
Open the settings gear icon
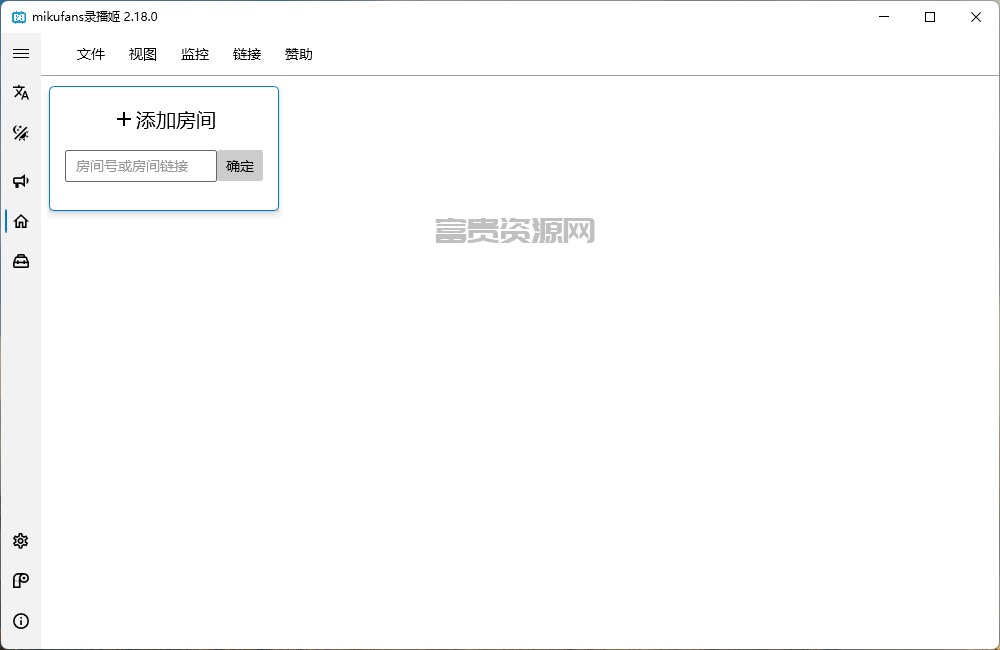(21, 541)
